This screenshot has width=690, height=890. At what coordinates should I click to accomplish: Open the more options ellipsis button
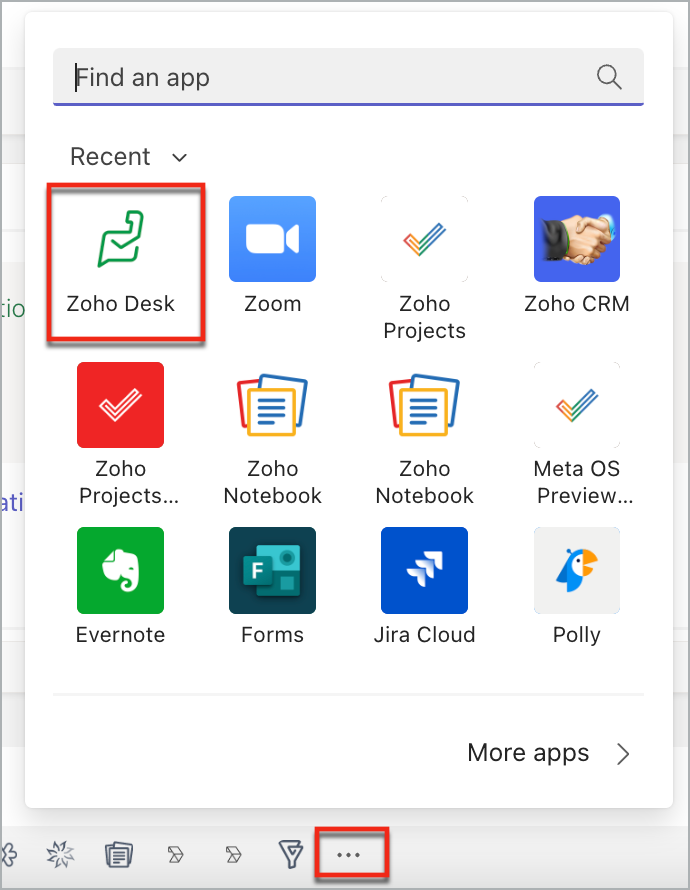(x=348, y=854)
